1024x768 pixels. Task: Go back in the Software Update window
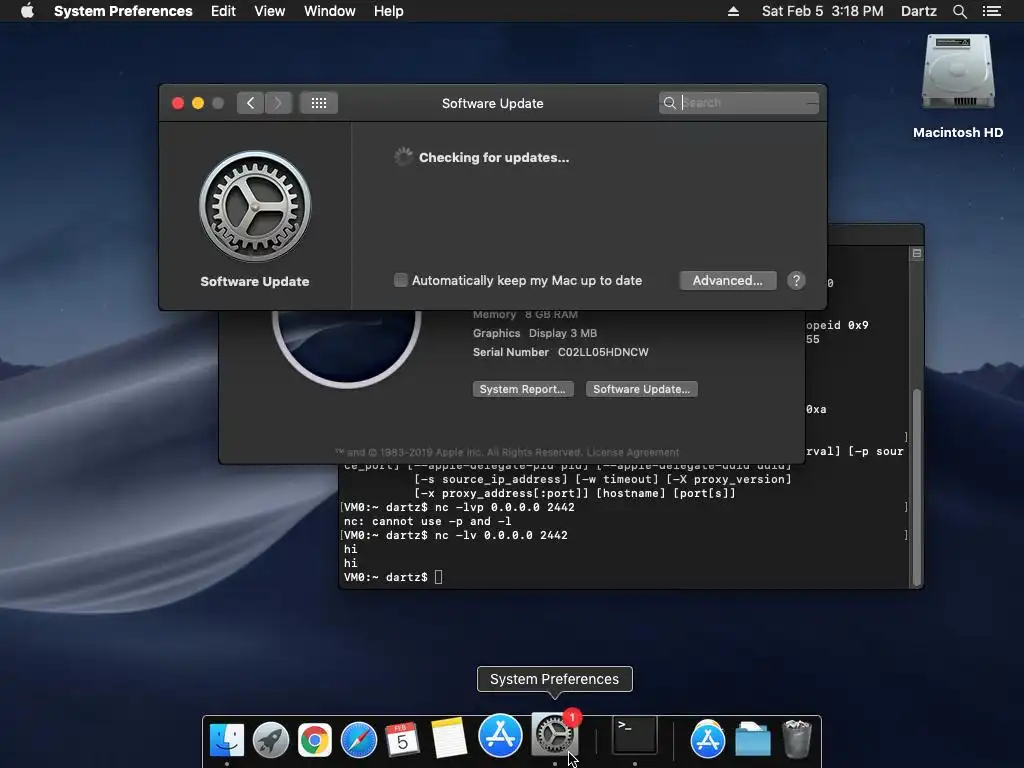pyautogui.click(x=250, y=103)
